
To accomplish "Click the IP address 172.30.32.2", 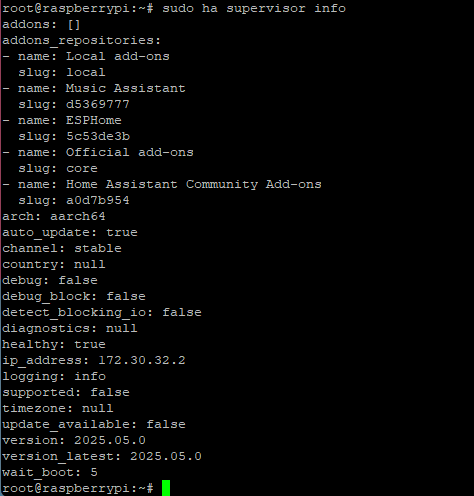I will coord(142,360).
